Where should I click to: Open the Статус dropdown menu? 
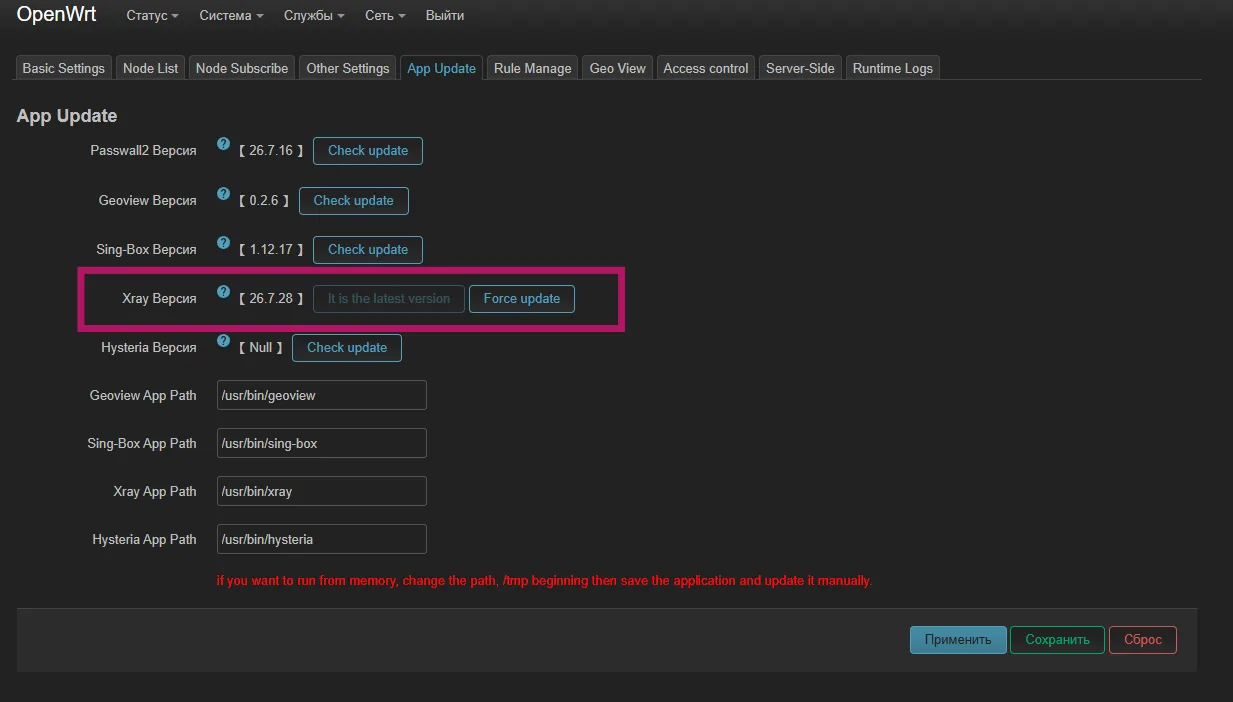click(x=152, y=16)
